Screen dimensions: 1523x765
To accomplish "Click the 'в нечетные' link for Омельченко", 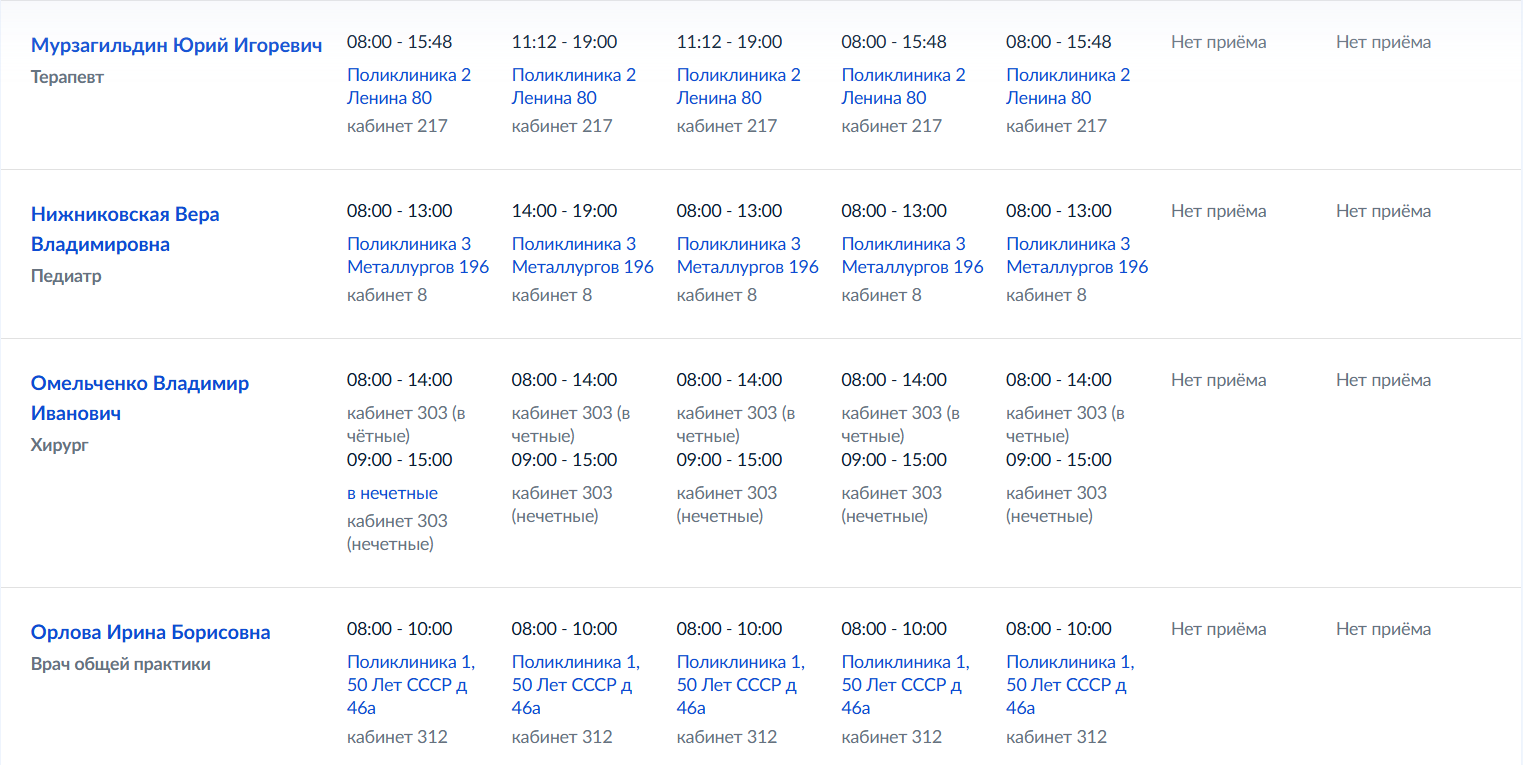I will pyautogui.click(x=392, y=493).
